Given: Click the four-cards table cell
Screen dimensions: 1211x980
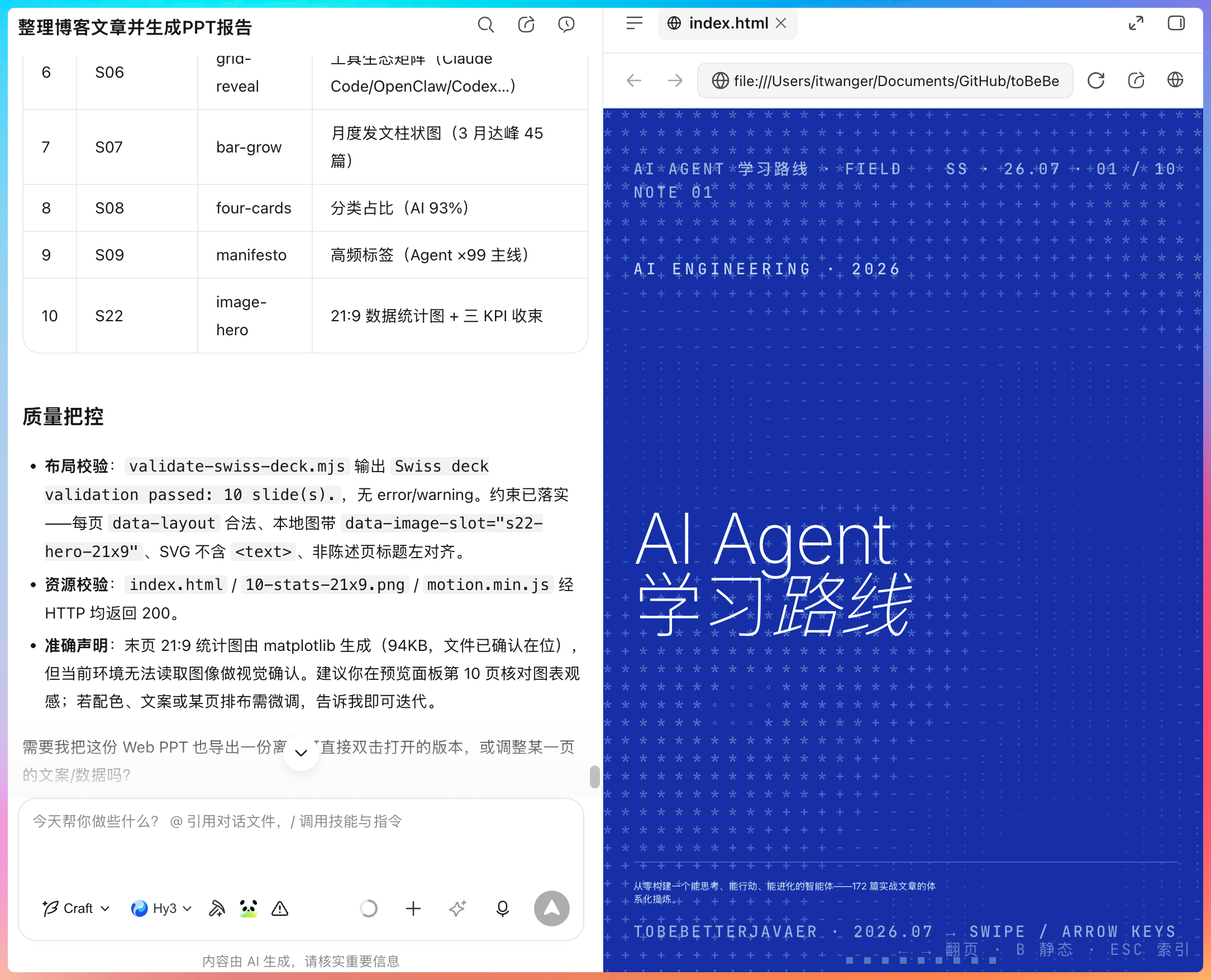Looking at the screenshot, I should 254,208.
